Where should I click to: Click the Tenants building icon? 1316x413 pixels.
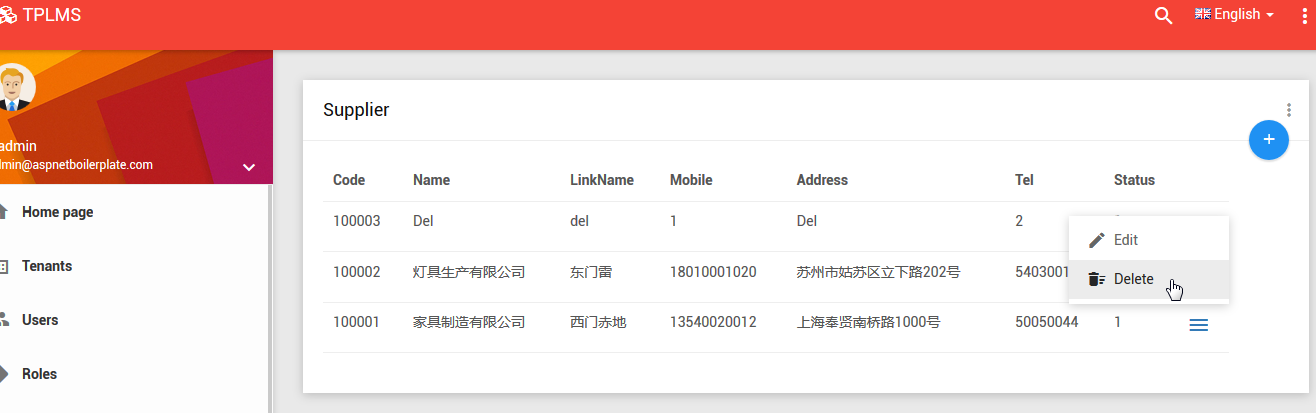coord(4,266)
